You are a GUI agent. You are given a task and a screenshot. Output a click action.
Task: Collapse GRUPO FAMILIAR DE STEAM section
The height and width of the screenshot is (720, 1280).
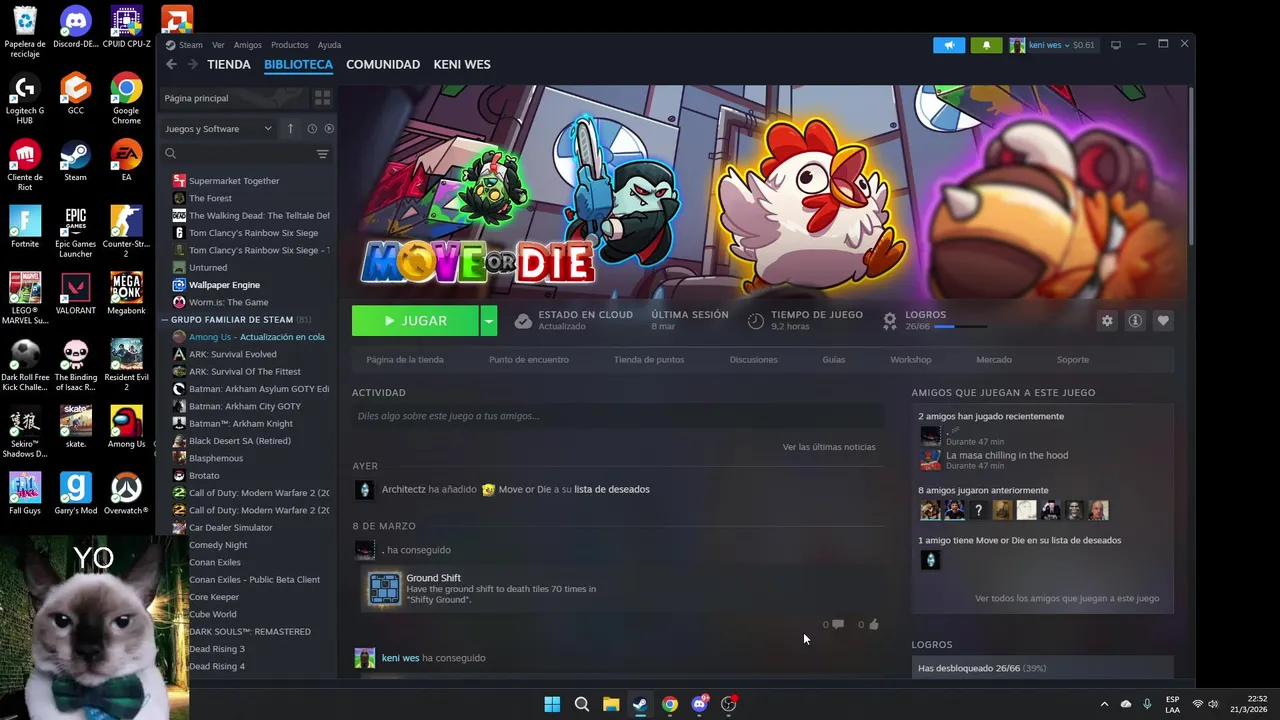tap(165, 320)
